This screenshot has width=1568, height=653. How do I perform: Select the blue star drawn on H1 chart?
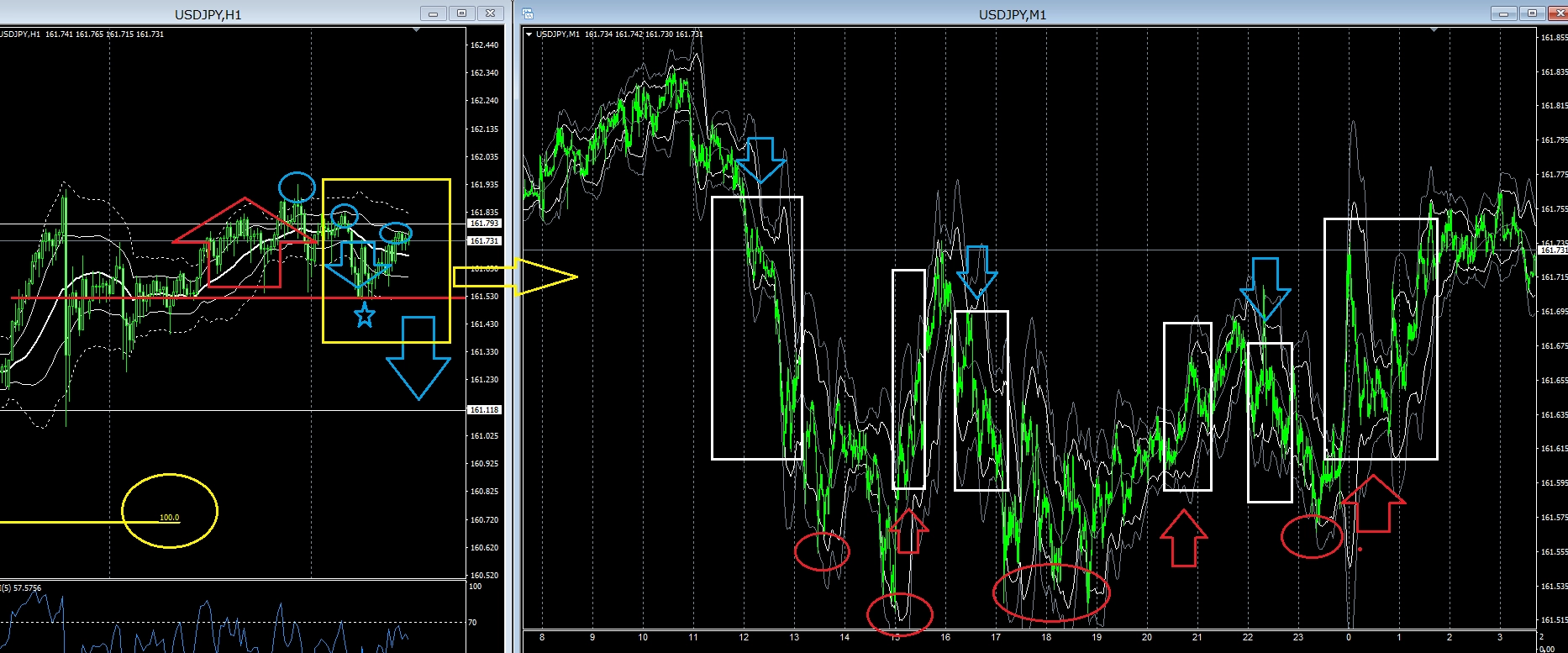coord(364,316)
